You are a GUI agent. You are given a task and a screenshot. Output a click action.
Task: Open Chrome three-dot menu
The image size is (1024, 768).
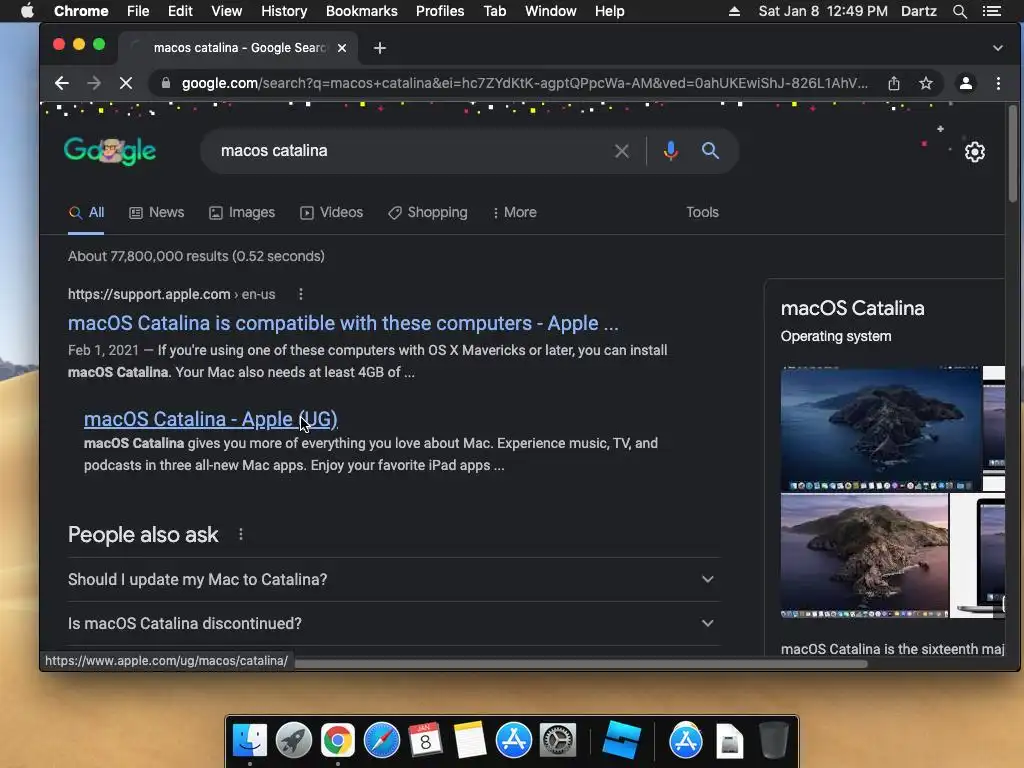tap(998, 83)
